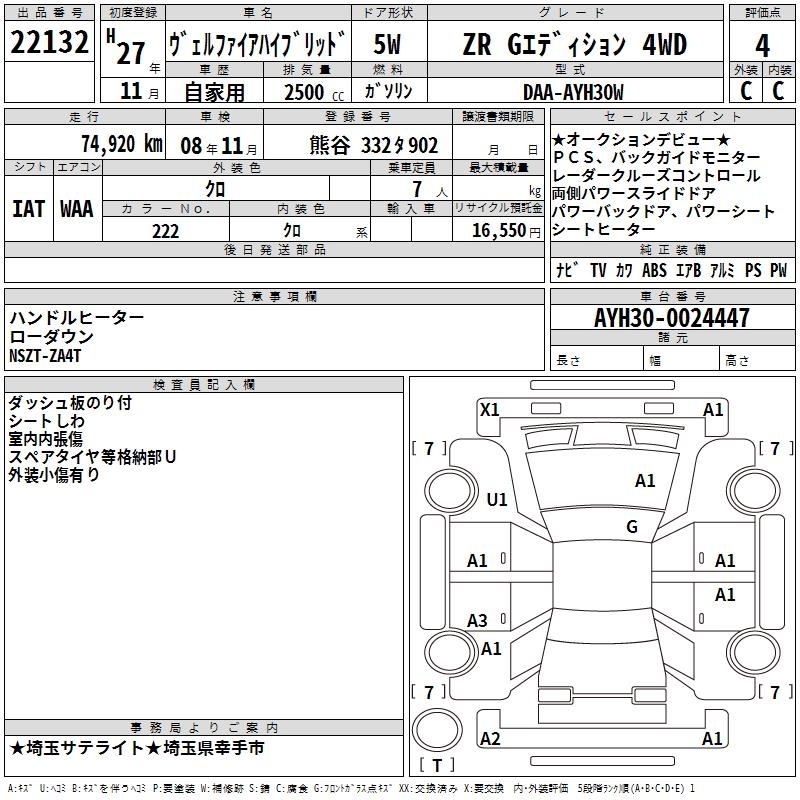
Task: Click the G windshield marker on the diagram
Action: click(x=631, y=526)
